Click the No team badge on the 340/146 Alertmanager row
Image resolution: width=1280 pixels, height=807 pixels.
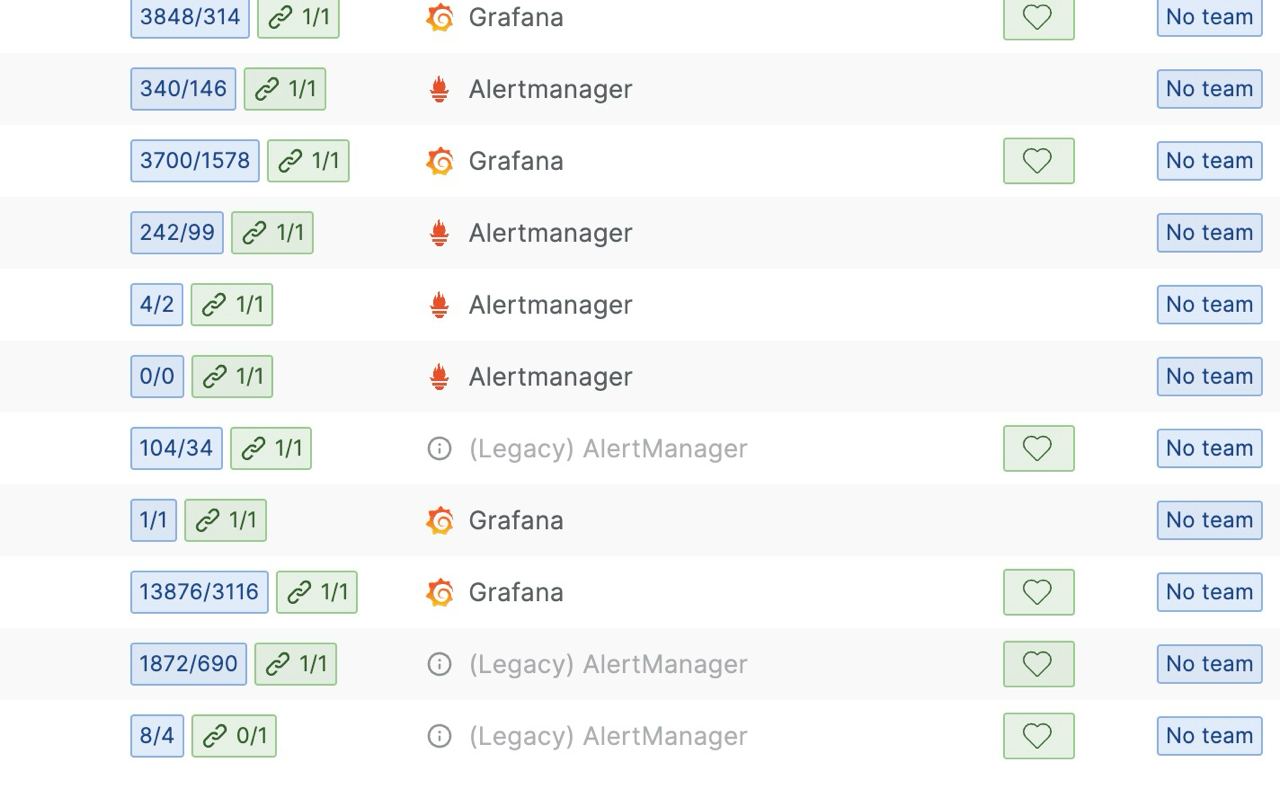1208,89
